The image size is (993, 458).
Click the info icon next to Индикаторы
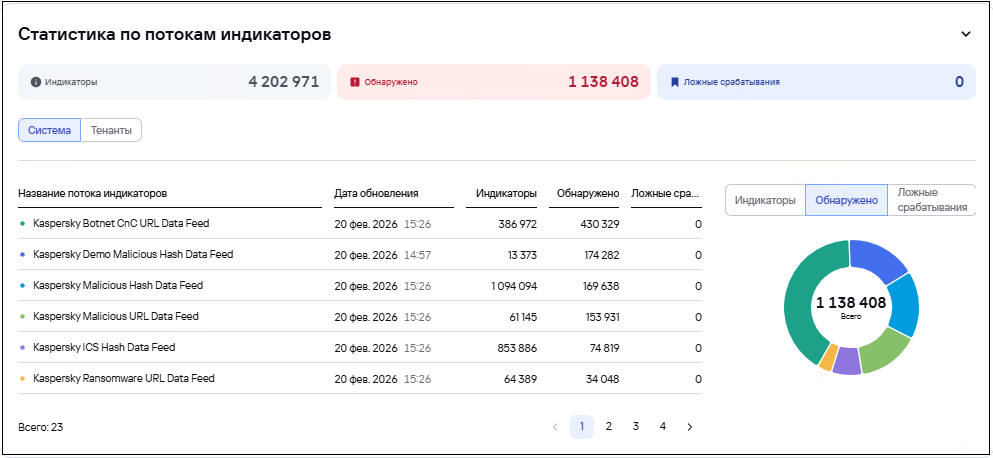36,82
